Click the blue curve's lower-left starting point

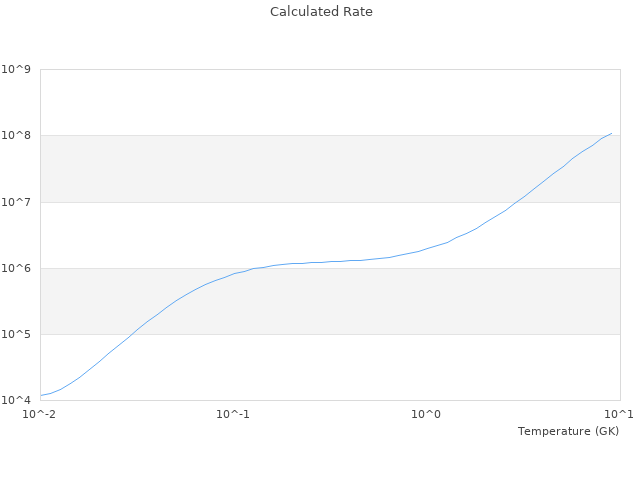(x=41, y=395)
